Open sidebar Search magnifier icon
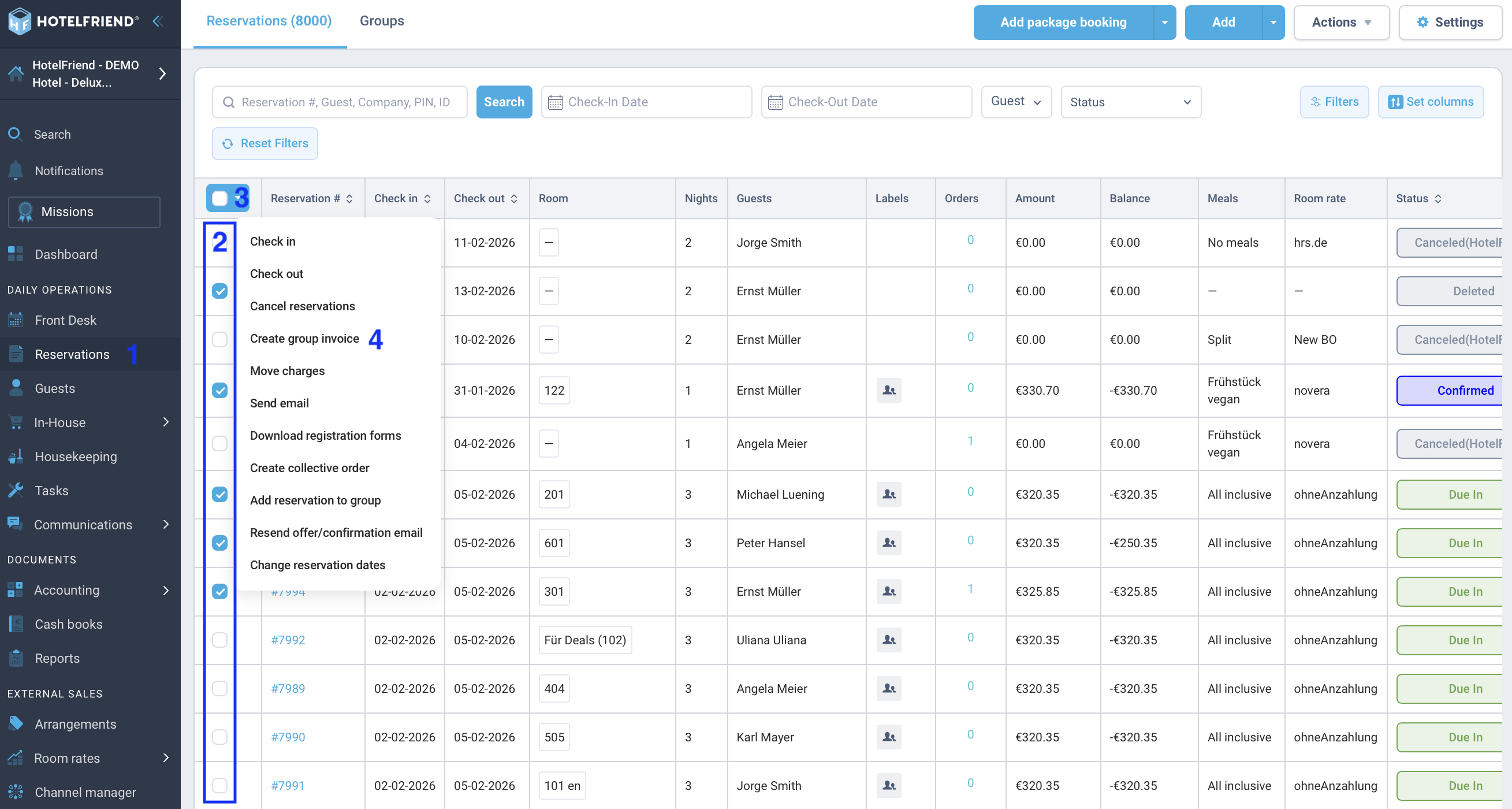 (15, 135)
